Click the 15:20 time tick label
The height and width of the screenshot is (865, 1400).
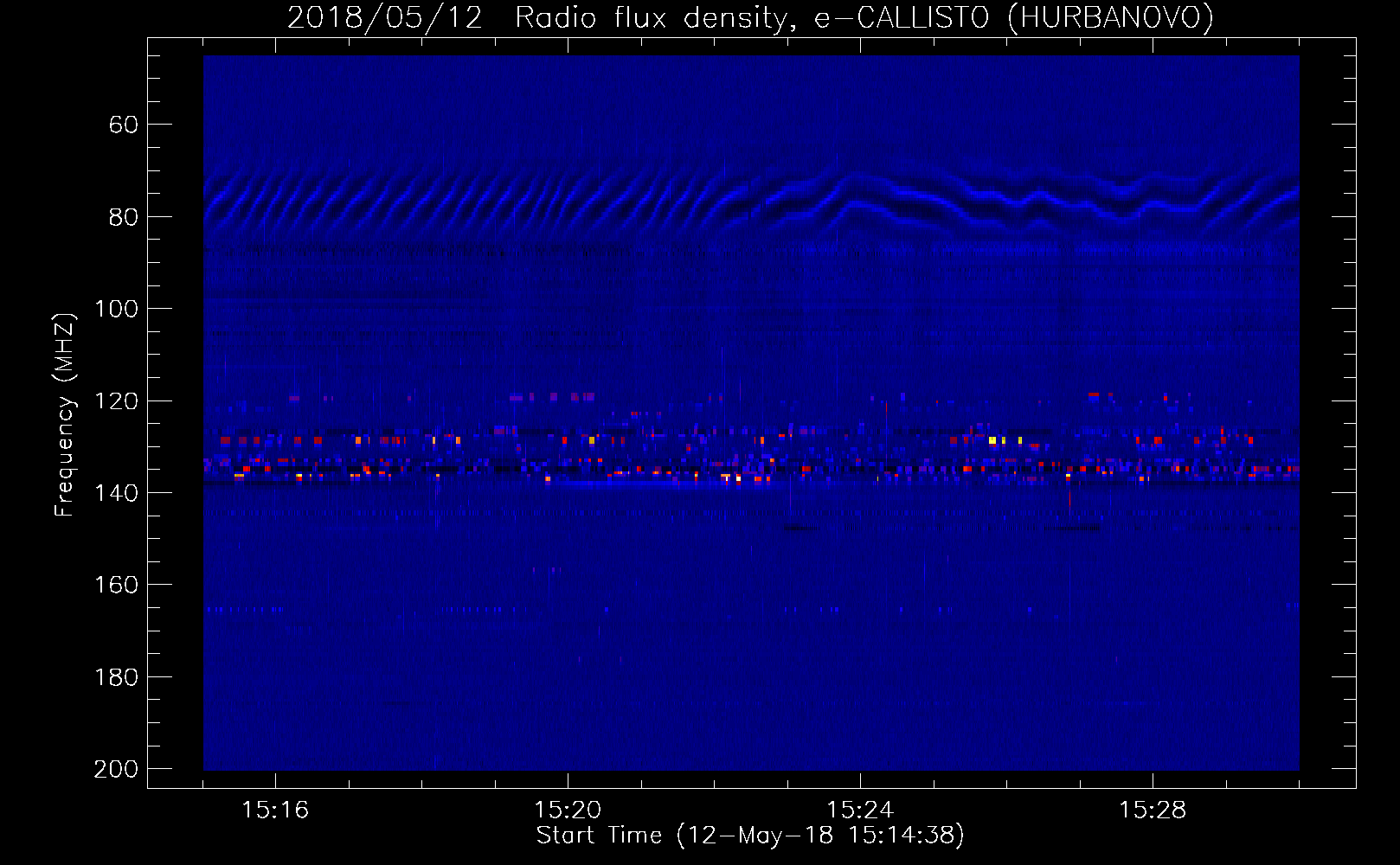pyautogui.click(x=568, y=811)
